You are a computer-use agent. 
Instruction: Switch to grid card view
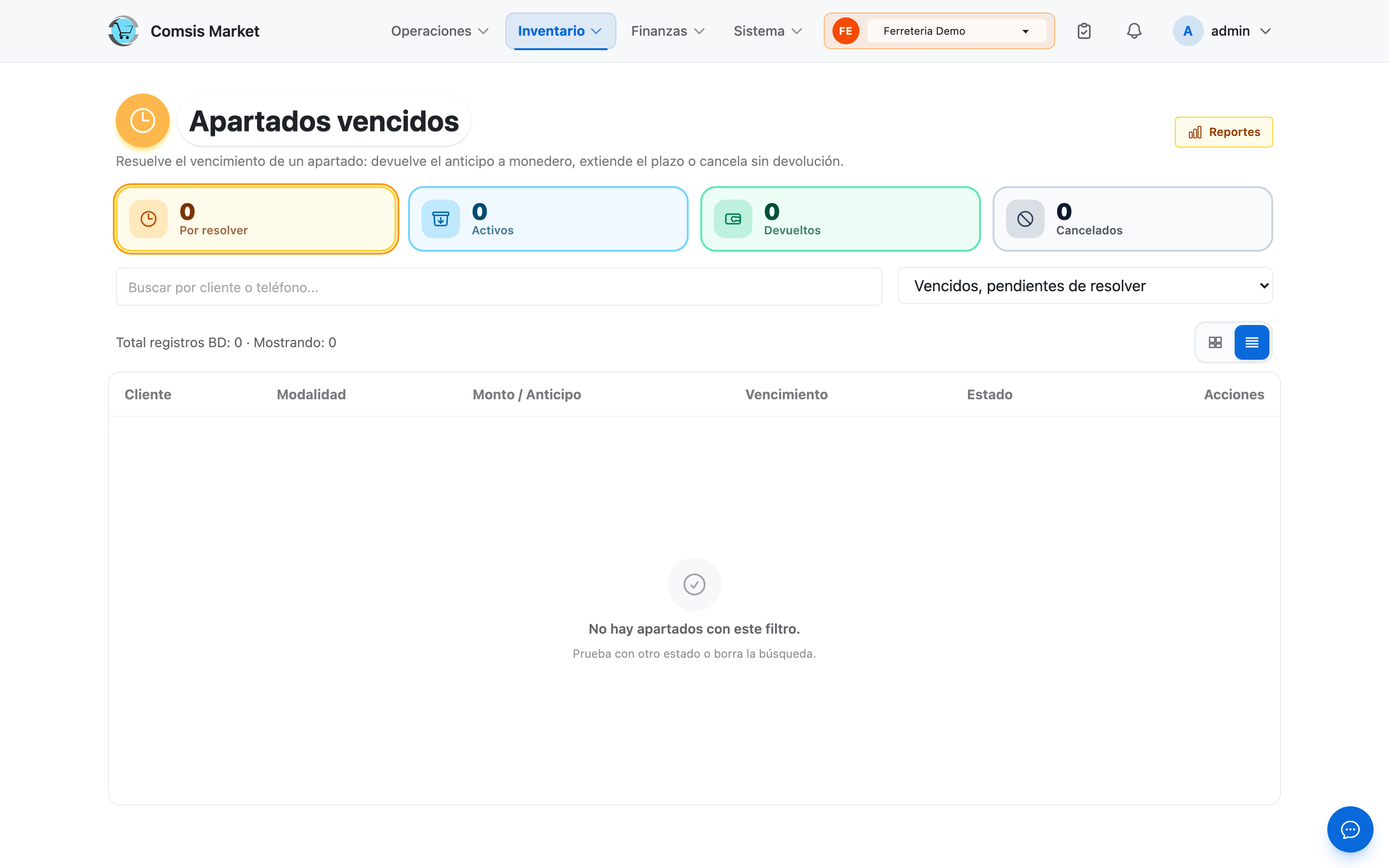point(1215,342)
